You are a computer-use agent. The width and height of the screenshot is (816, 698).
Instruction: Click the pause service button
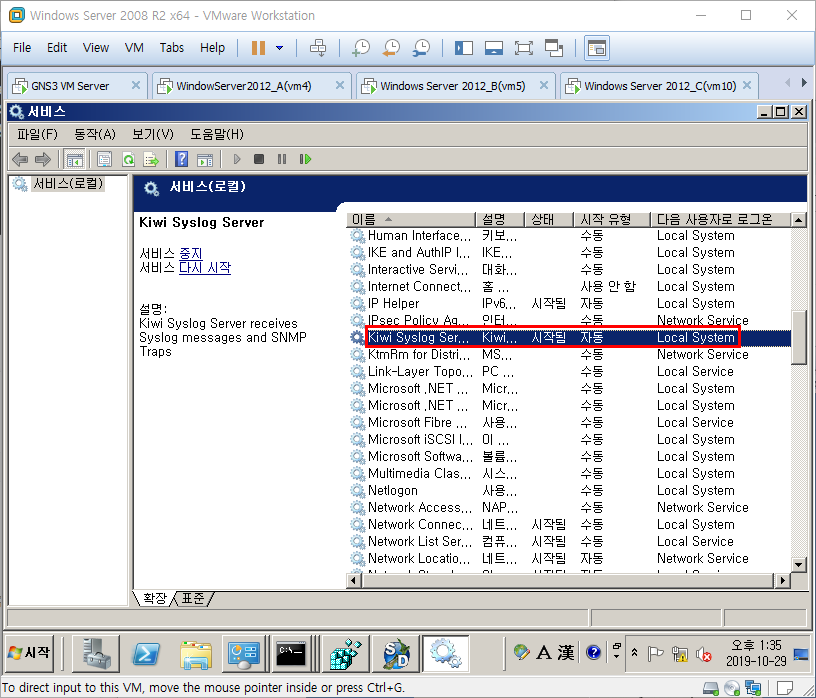282,159
